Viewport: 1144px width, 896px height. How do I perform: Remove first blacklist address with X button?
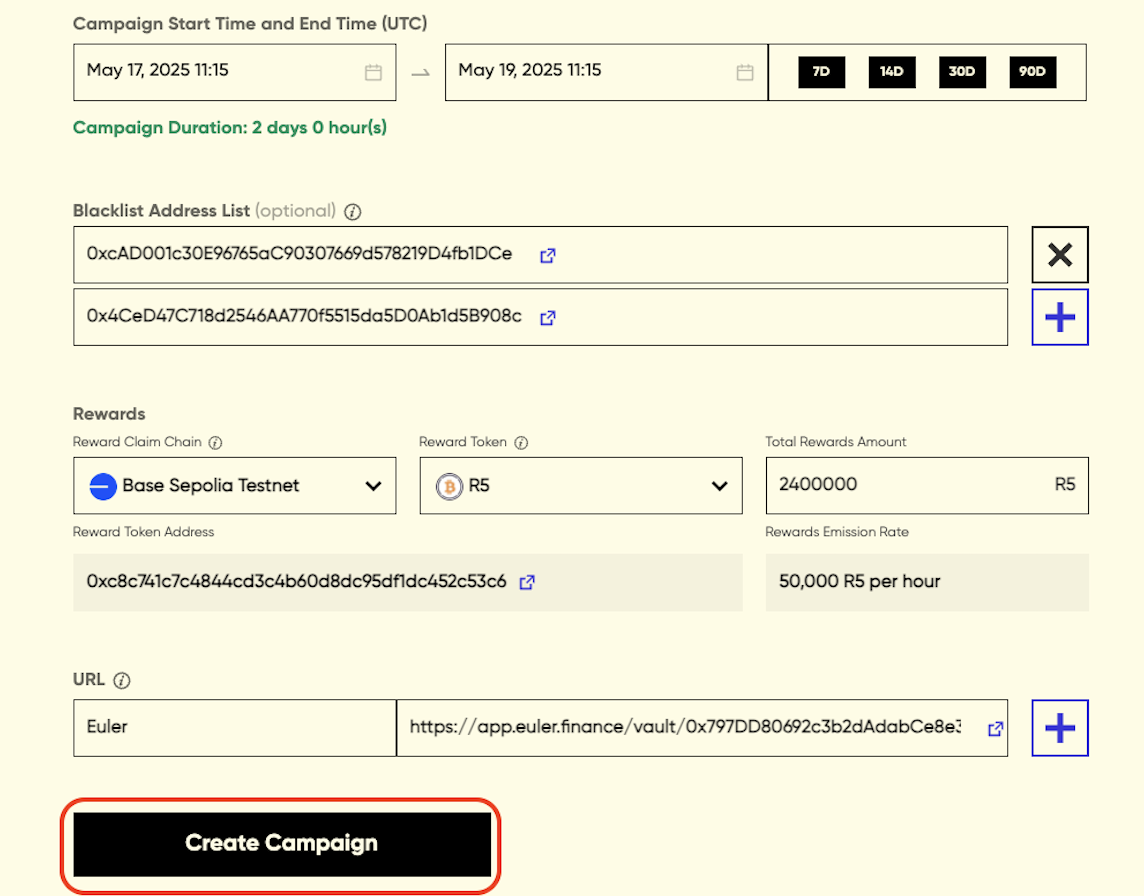[x=1060, y=255]
